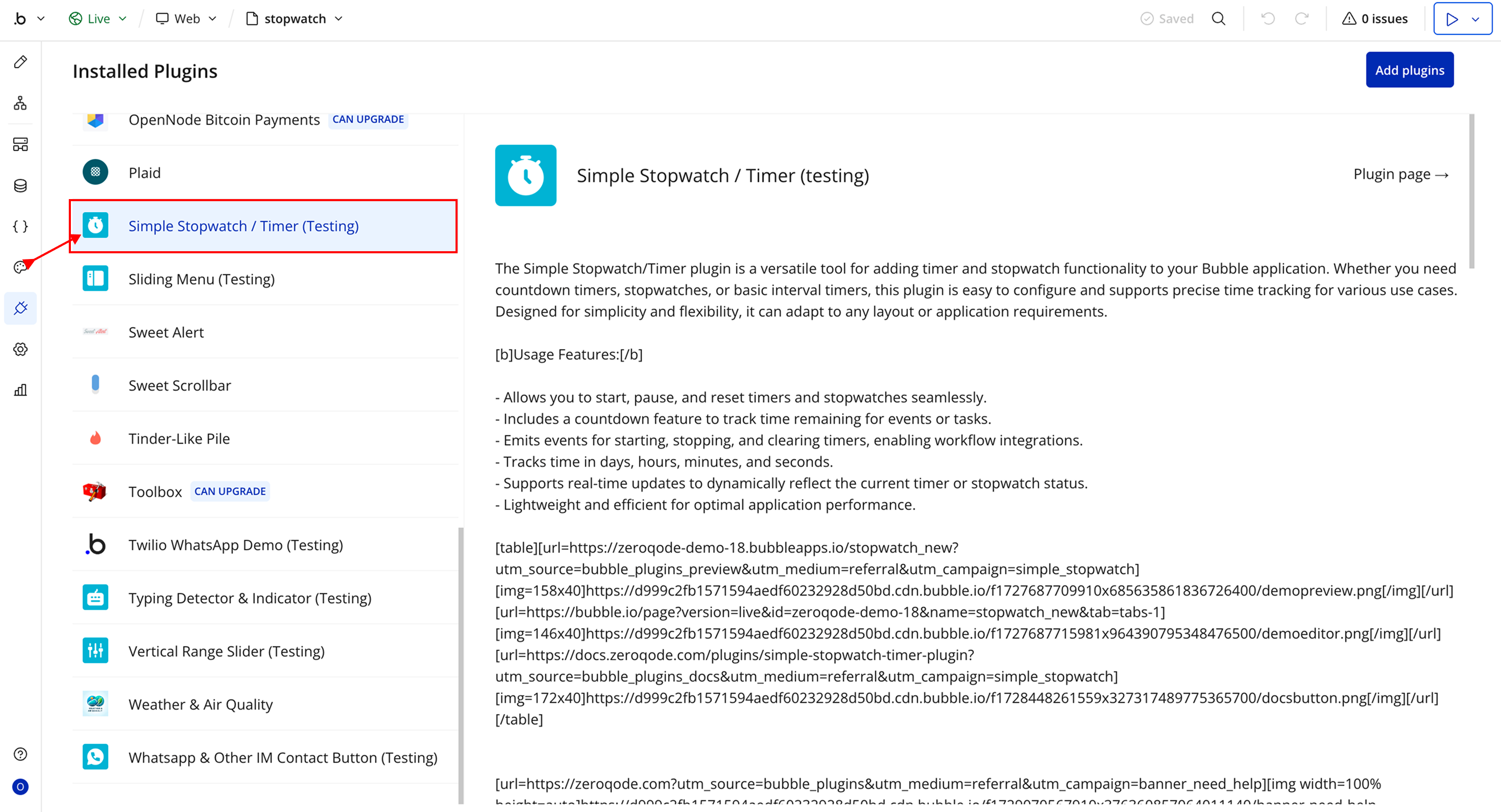
Task: Click the undo arrow icon
Action: (x=1268, y=19)
